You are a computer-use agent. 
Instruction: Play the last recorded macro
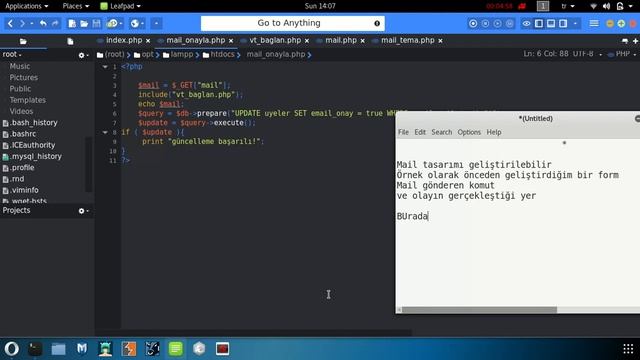click(497, 24)
